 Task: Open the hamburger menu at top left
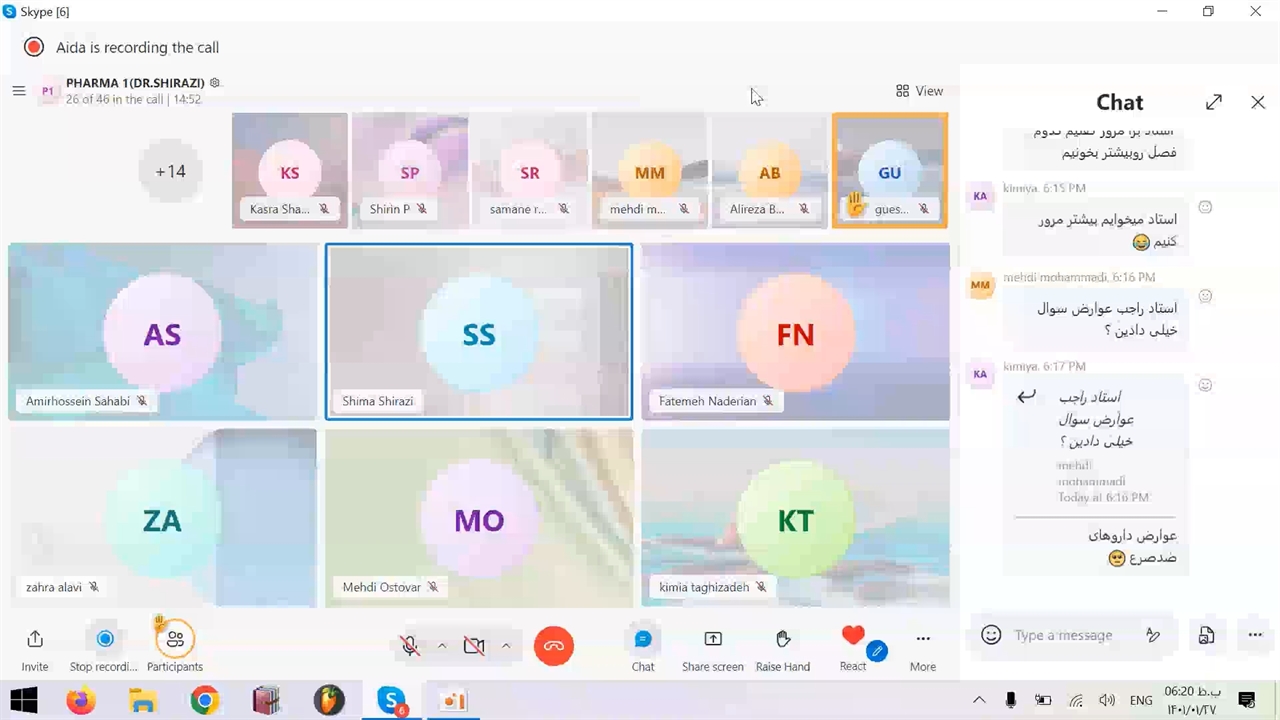(19, 91)
